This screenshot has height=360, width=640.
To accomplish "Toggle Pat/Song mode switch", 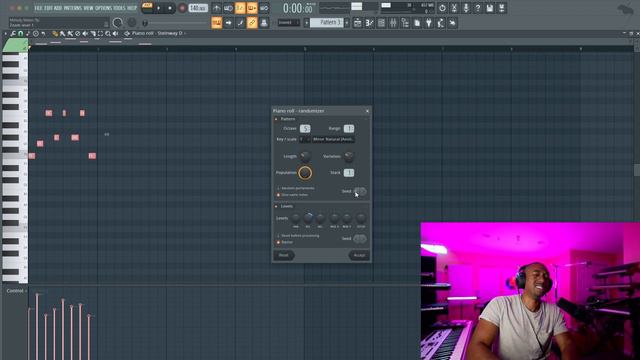I will [x=147, y=7].
